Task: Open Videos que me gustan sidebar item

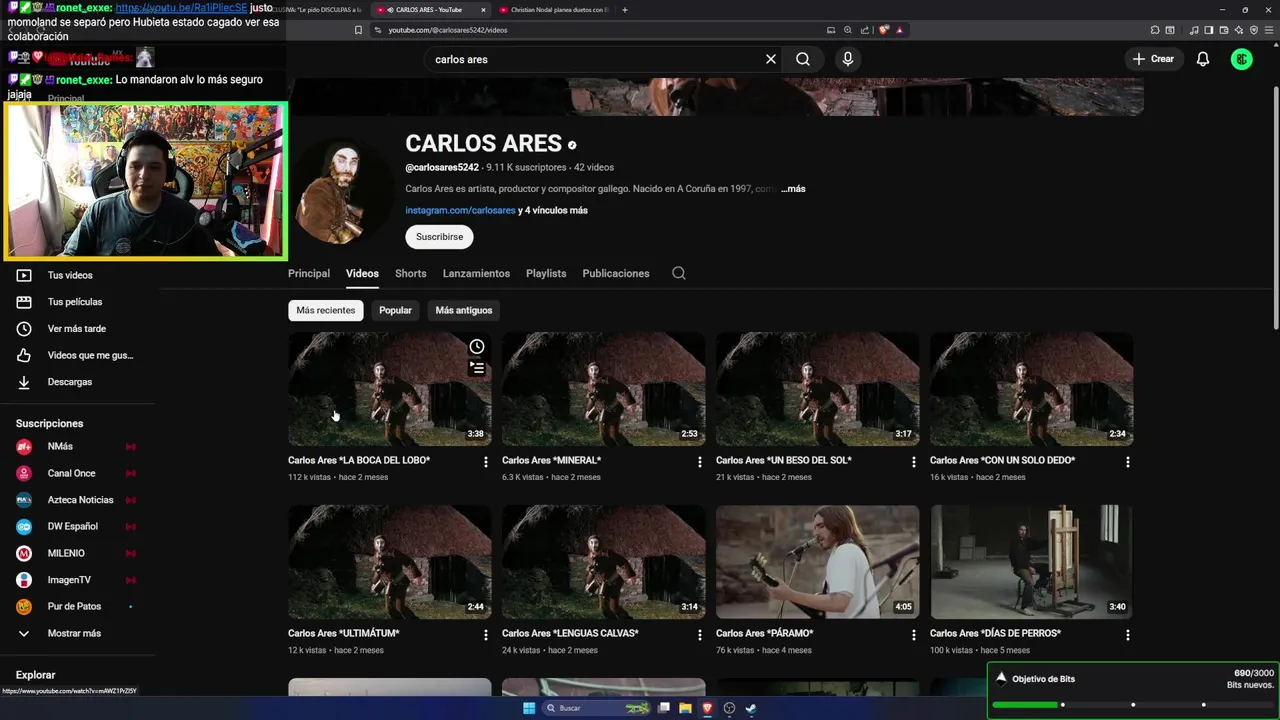Action: click(x=90, y=355)
